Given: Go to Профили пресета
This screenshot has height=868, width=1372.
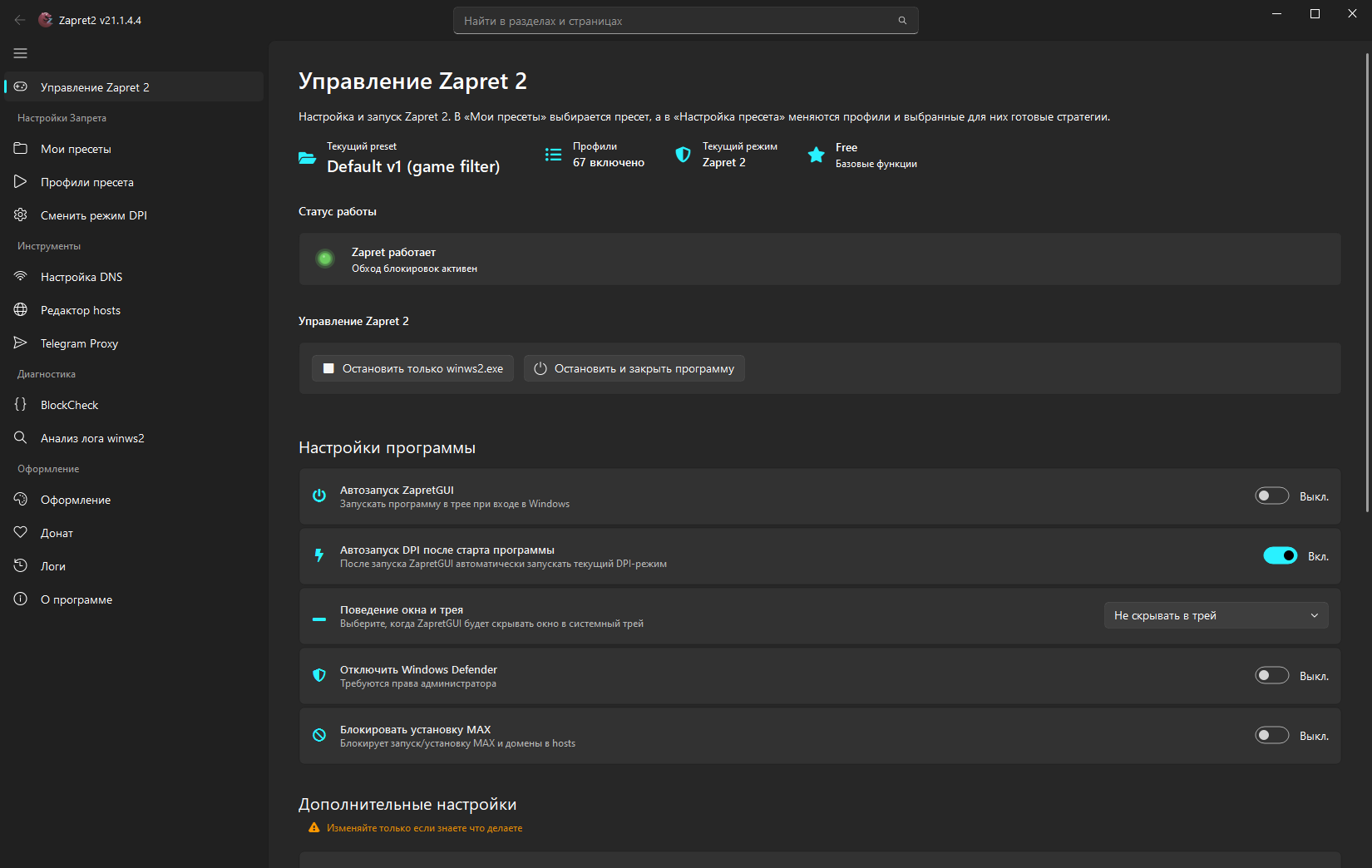Looking at the screenshot, I should 134,182.
